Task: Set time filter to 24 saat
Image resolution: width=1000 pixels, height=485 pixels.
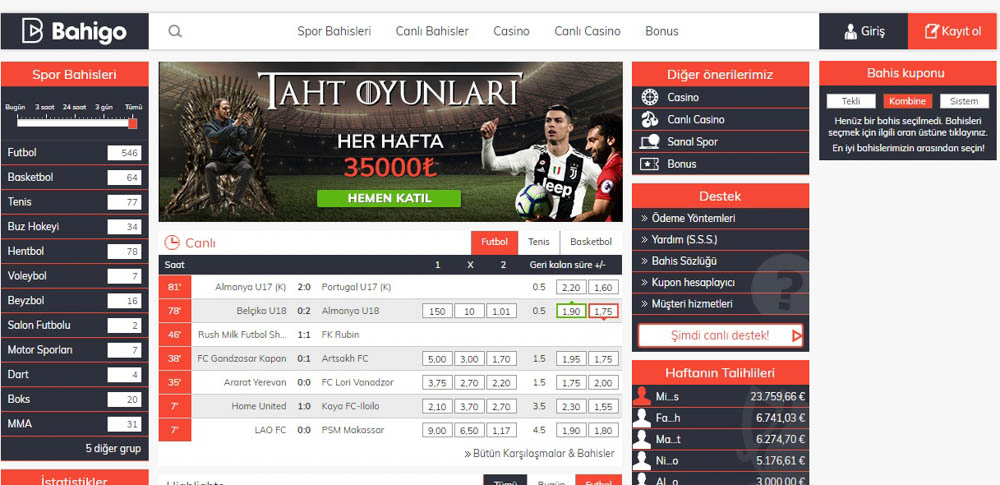Action: point(75,107)
